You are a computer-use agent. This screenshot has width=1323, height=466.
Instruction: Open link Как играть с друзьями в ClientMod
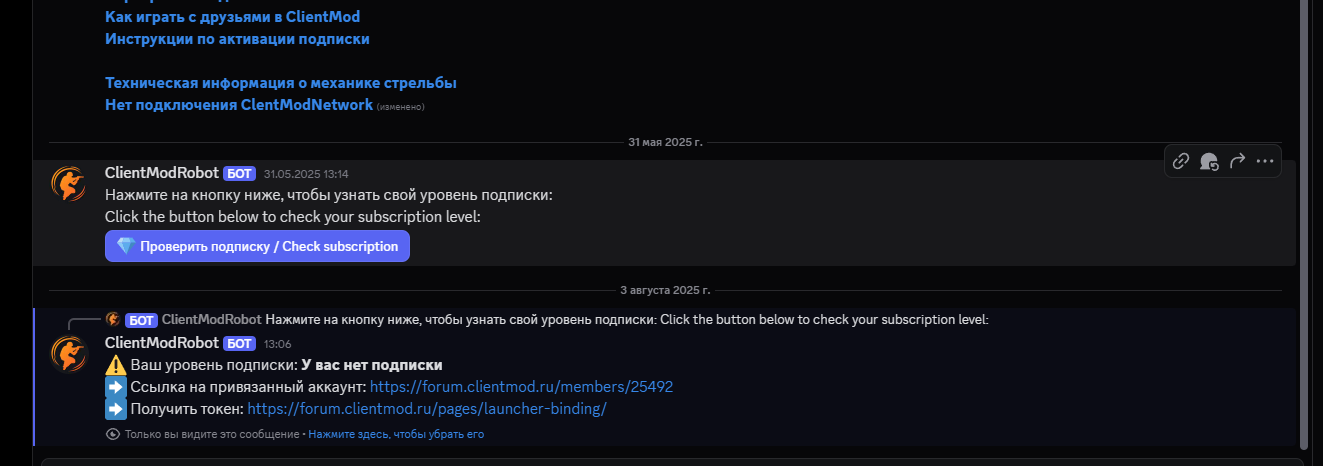coord(232,17)
